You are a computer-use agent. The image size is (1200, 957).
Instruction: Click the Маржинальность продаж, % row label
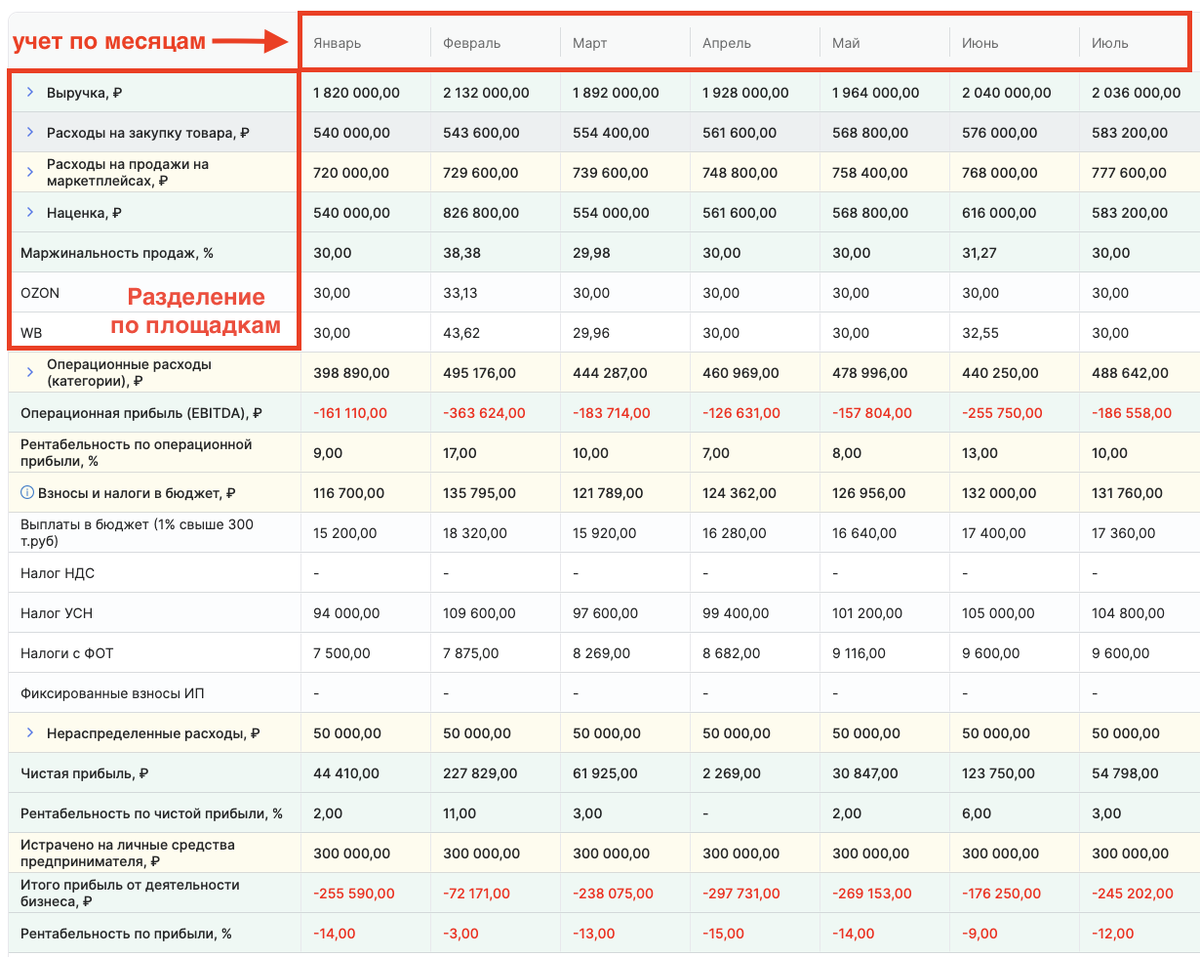(x=117, y=253)
